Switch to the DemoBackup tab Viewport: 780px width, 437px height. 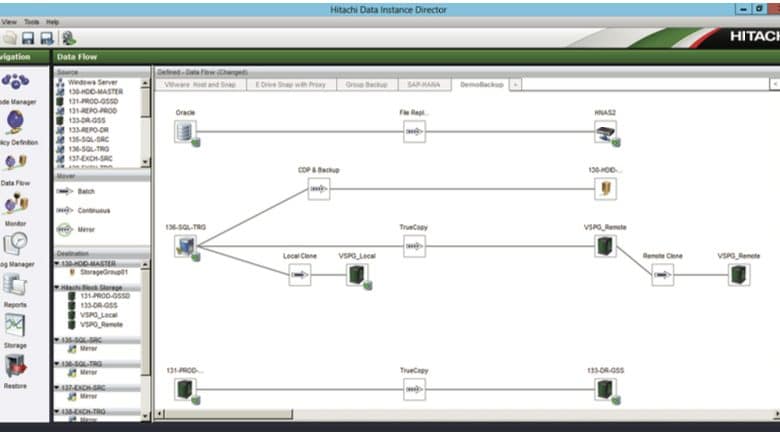point(481,85)
